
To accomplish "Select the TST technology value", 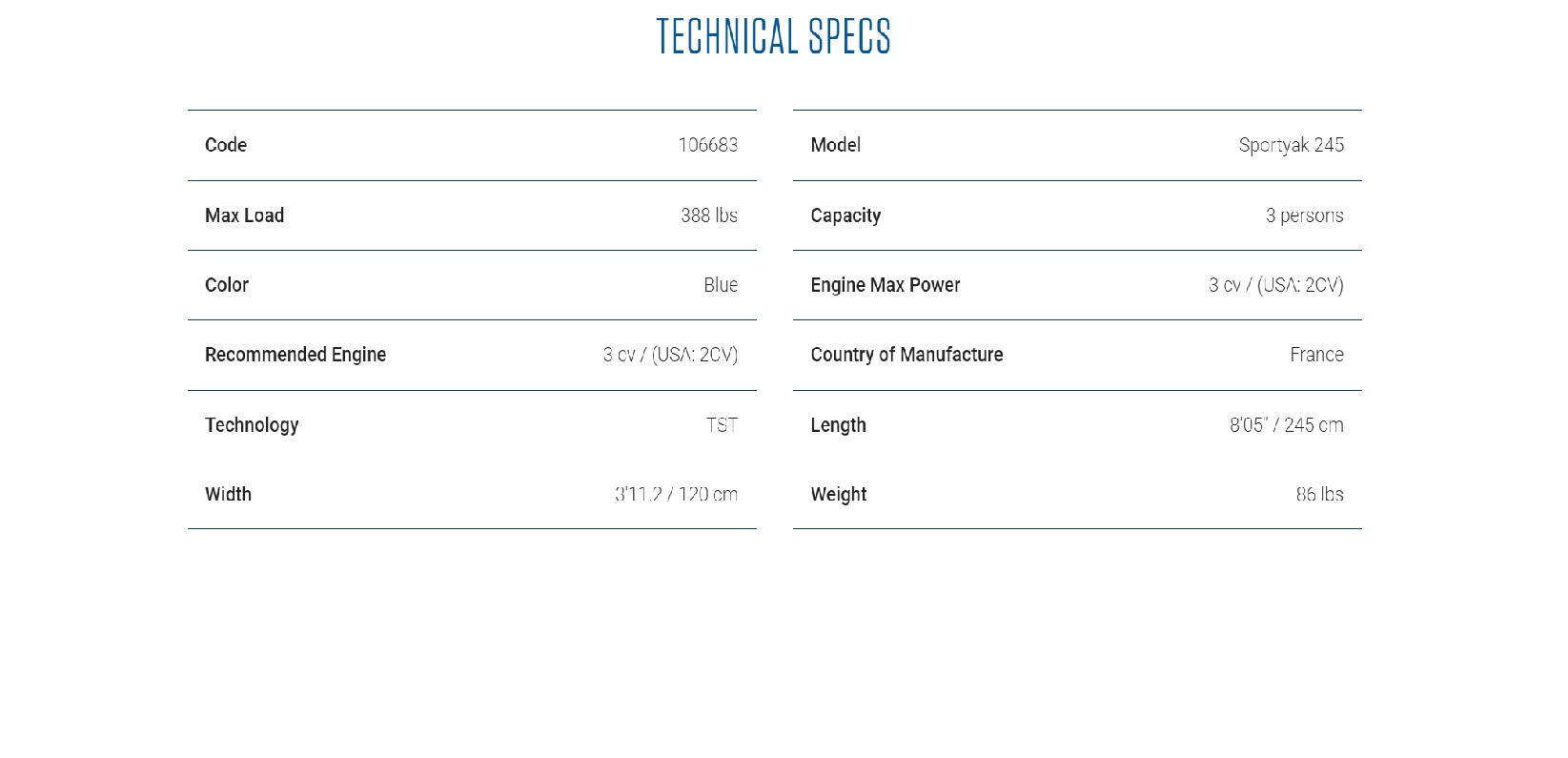I will click(x=722, y=425).
